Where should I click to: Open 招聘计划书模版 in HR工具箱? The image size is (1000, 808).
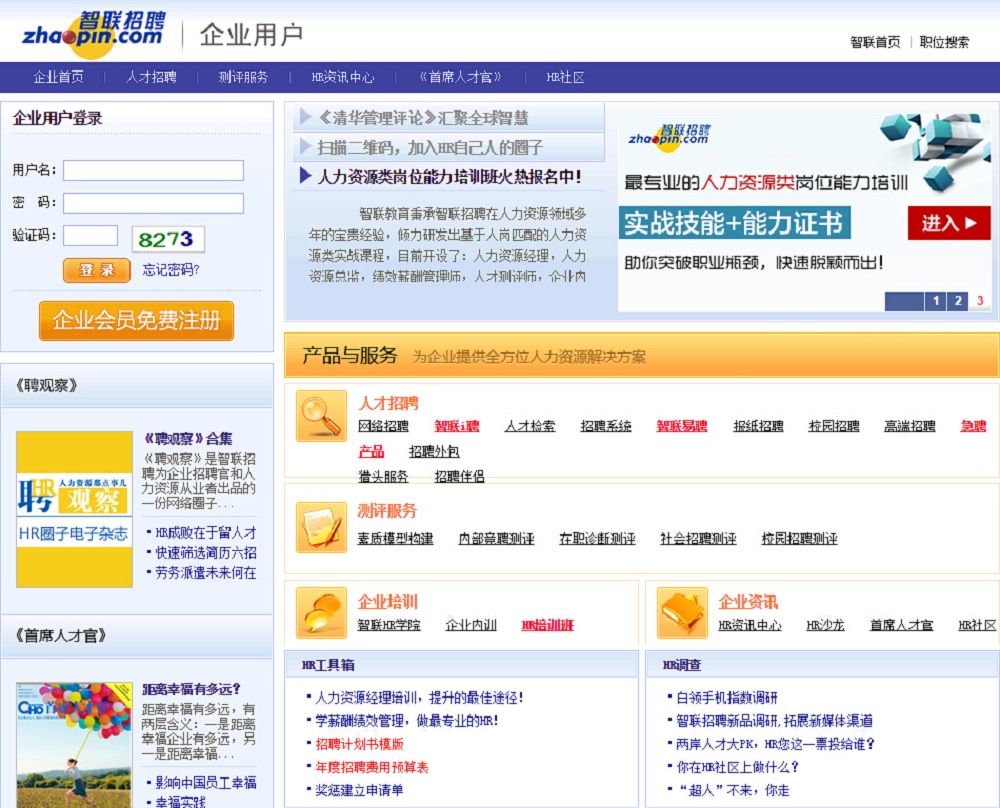(x=360, y=744)
